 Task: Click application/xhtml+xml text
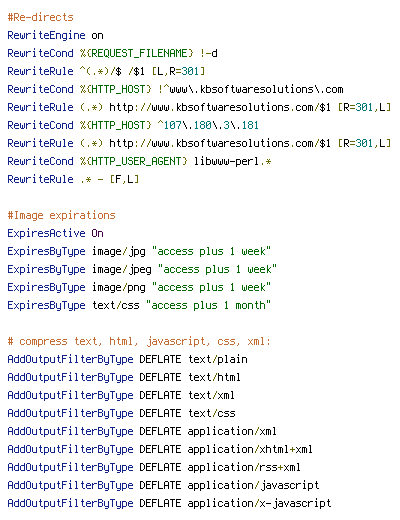pos(250,449)
